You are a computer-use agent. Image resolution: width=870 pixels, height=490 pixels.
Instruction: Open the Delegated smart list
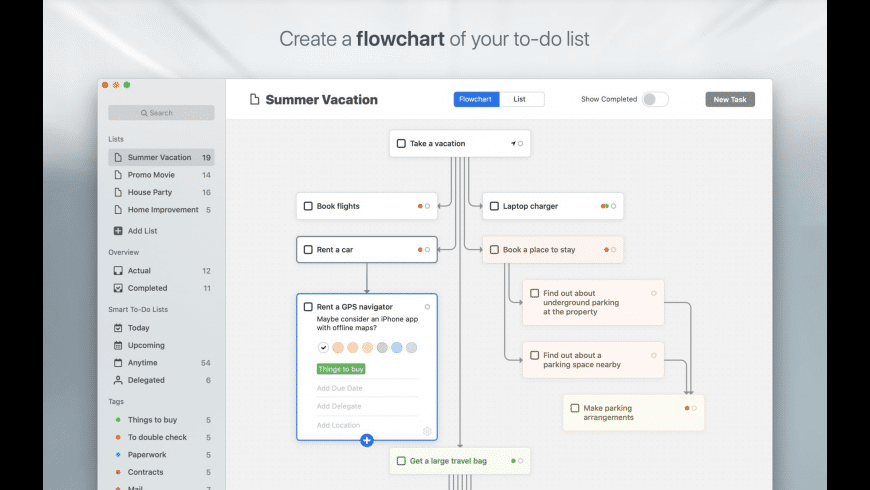pyautogui.click(x=148, y=380)
